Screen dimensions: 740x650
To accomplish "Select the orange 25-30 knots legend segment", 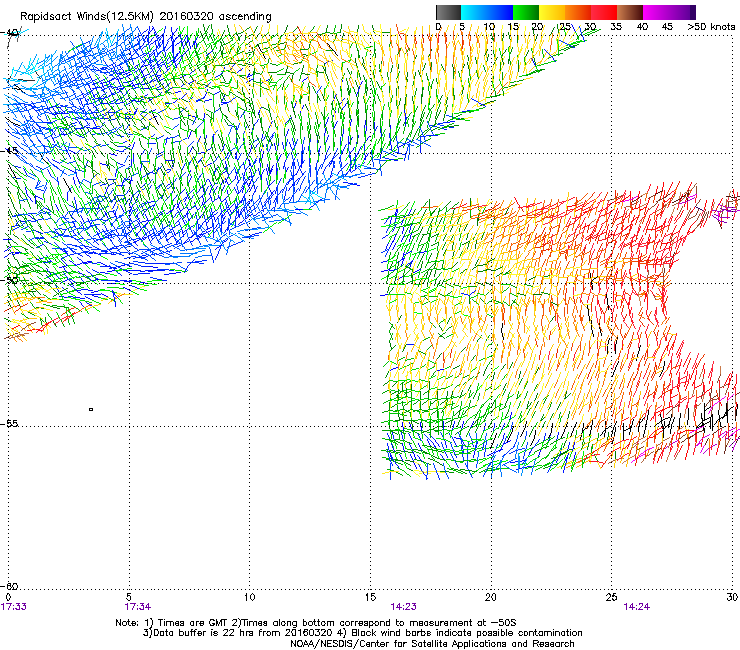I will [578, 12].
